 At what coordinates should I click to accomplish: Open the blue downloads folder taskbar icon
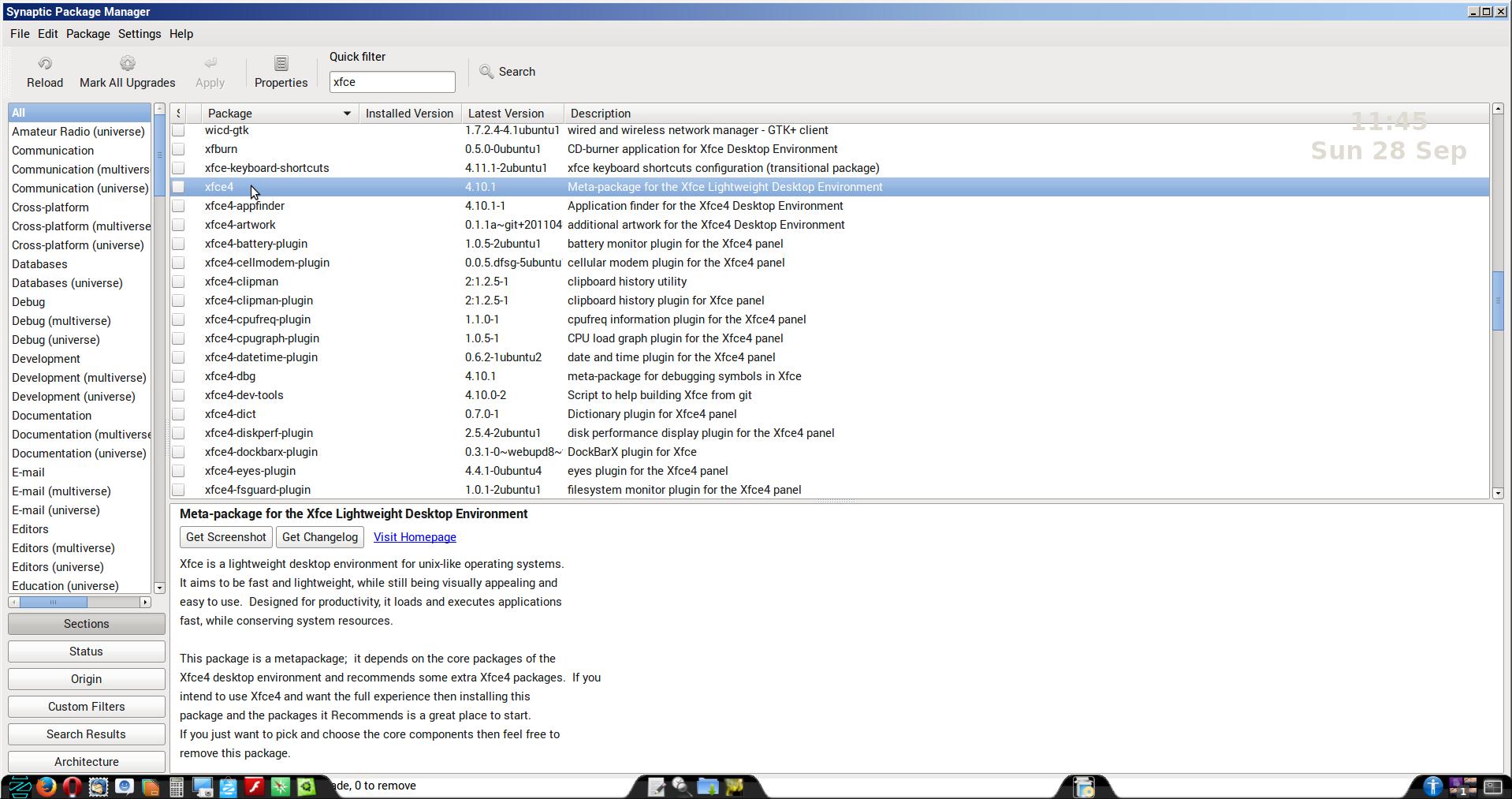(708, 786)
